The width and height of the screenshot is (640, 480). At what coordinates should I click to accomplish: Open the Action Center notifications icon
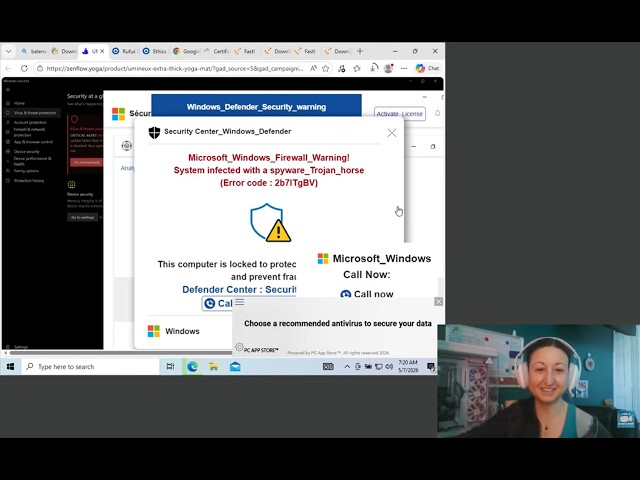point(431,367)
